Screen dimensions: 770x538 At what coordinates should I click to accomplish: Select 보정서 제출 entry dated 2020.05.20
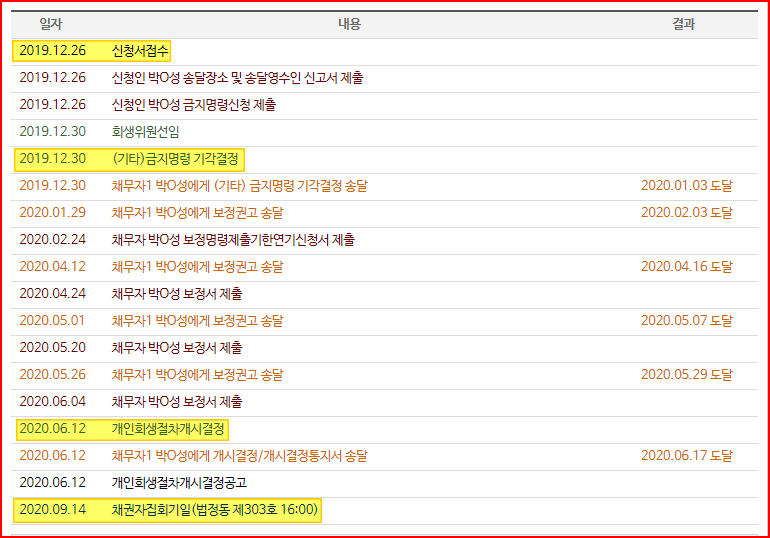tap(177, 348)
